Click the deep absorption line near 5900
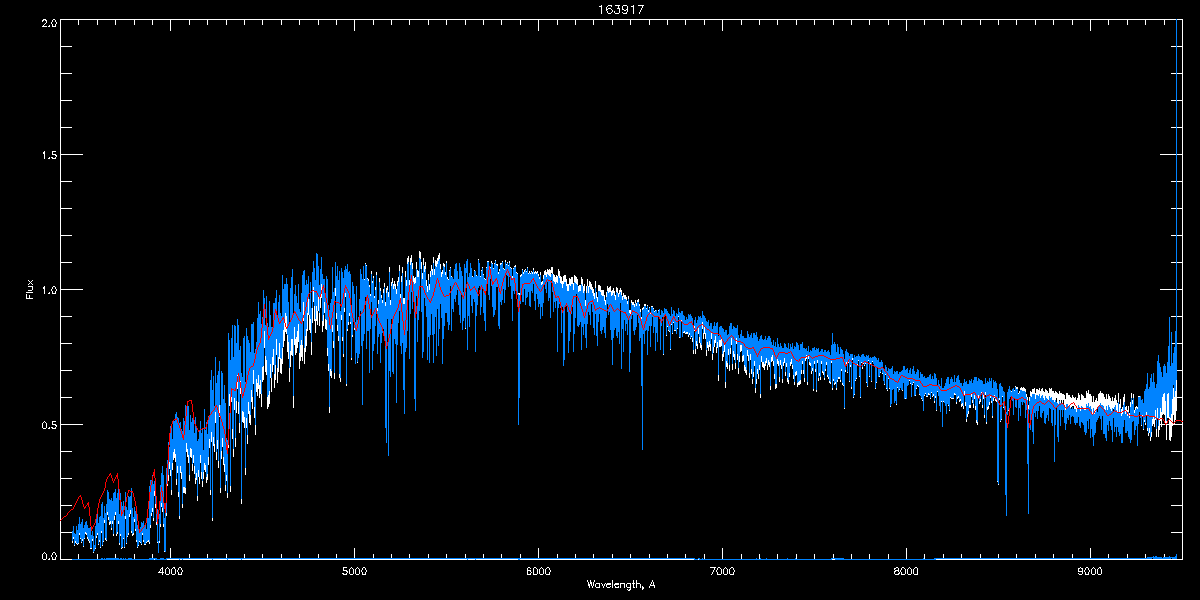 pyautogui.click(x=518, y=424)
